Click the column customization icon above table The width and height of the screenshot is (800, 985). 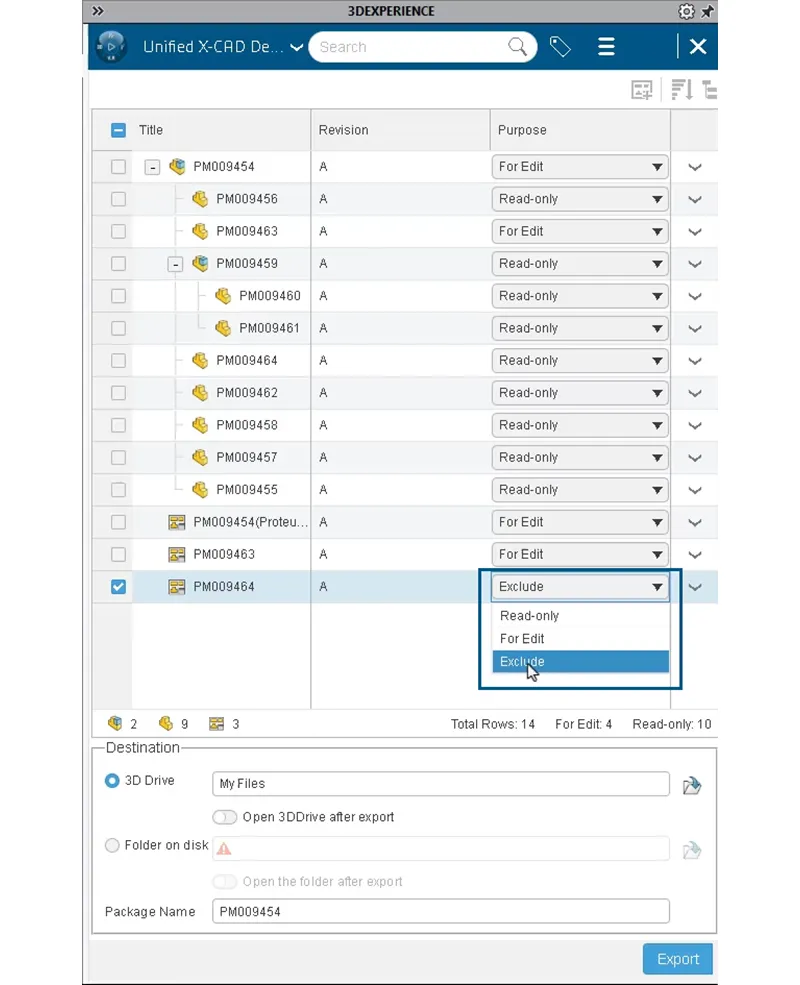(642, 90)
